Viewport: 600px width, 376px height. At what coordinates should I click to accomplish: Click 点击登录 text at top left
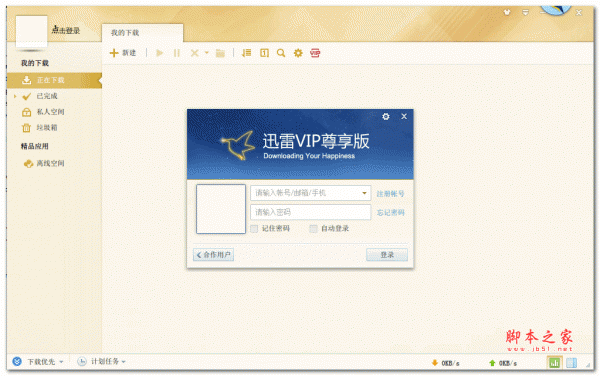[66, 31]
